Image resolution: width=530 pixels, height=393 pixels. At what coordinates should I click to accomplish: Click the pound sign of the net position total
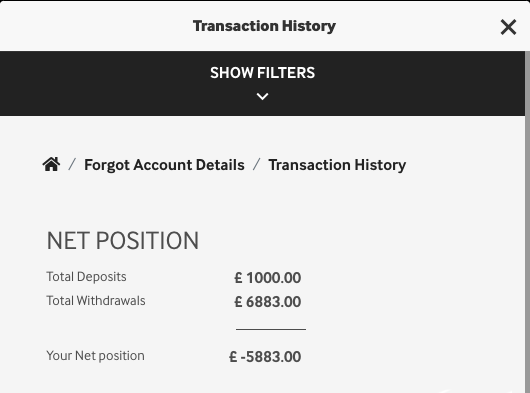[233, 357]
